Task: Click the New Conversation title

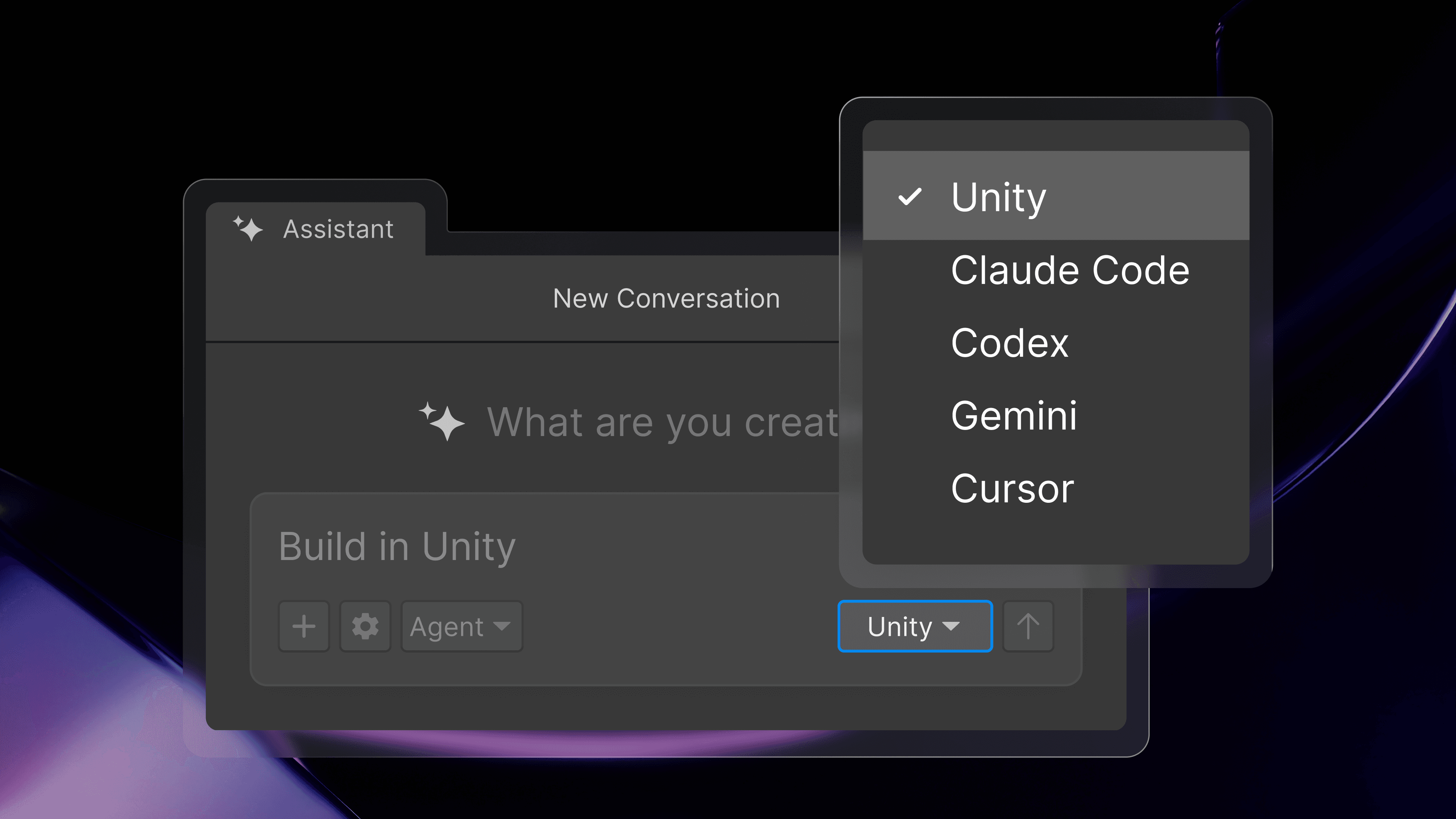Action: 667,298
